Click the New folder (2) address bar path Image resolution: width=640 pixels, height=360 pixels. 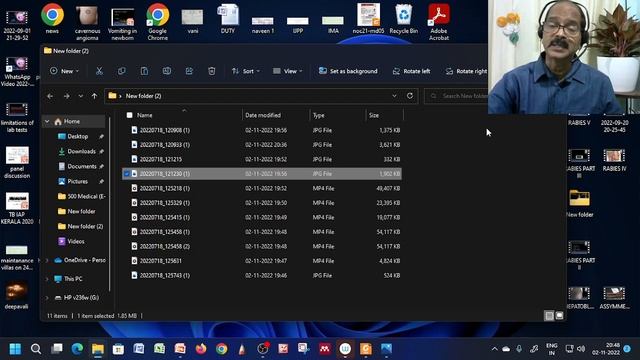[x=143, y=96]
